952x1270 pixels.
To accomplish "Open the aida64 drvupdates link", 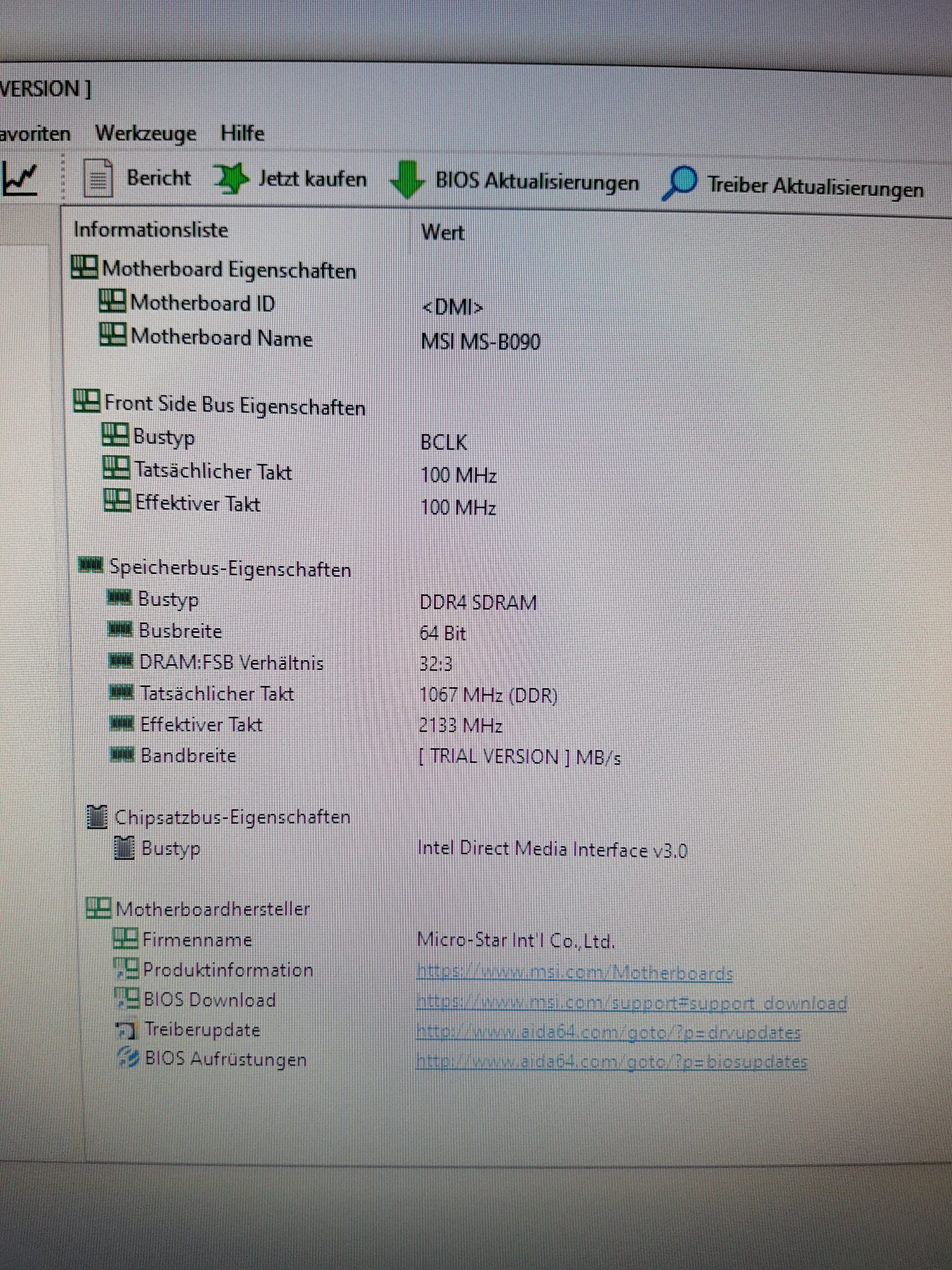I will point(608,1032).
